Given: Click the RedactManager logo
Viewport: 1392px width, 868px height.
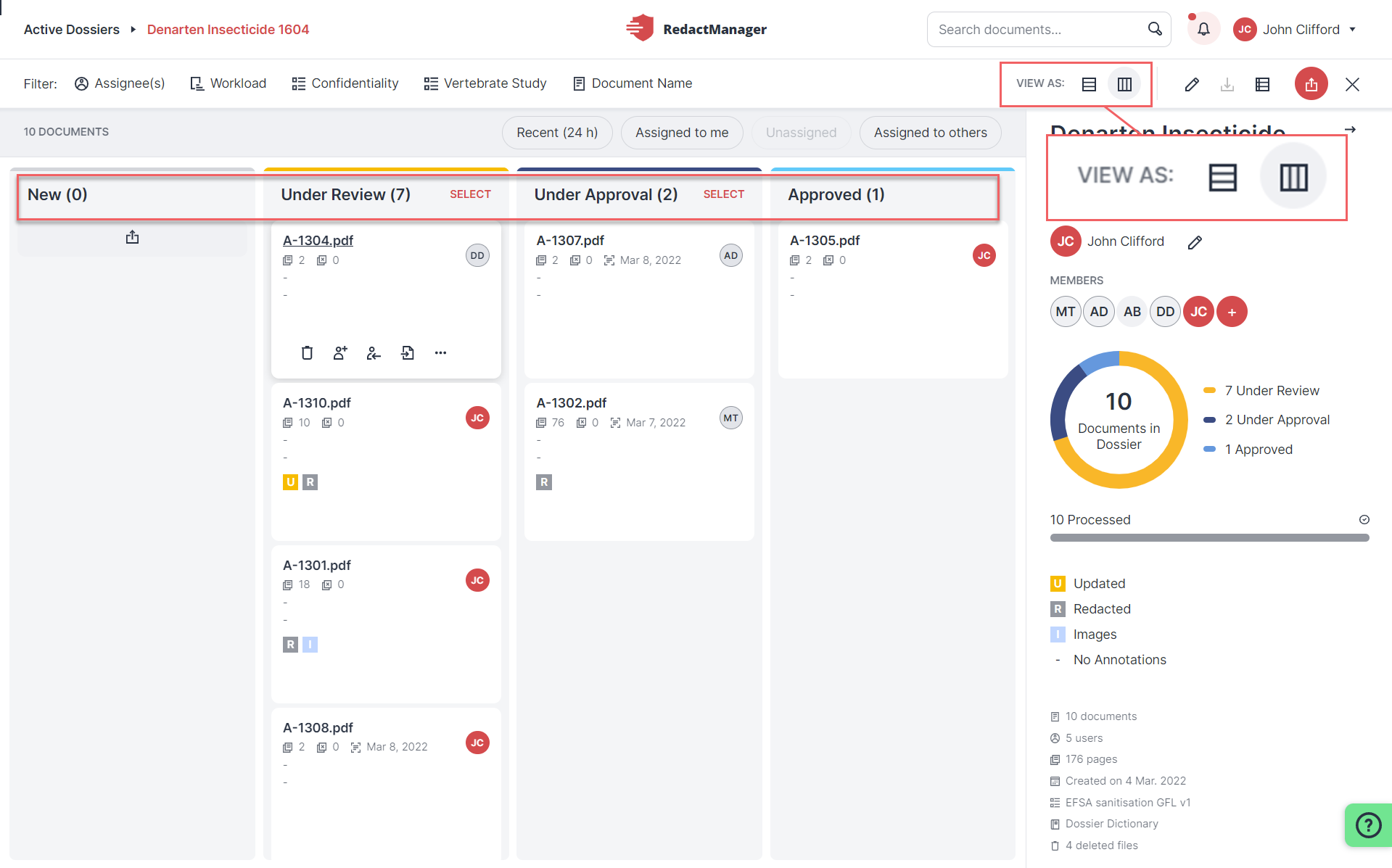Looking at the screenshot, I should [696, 29].
